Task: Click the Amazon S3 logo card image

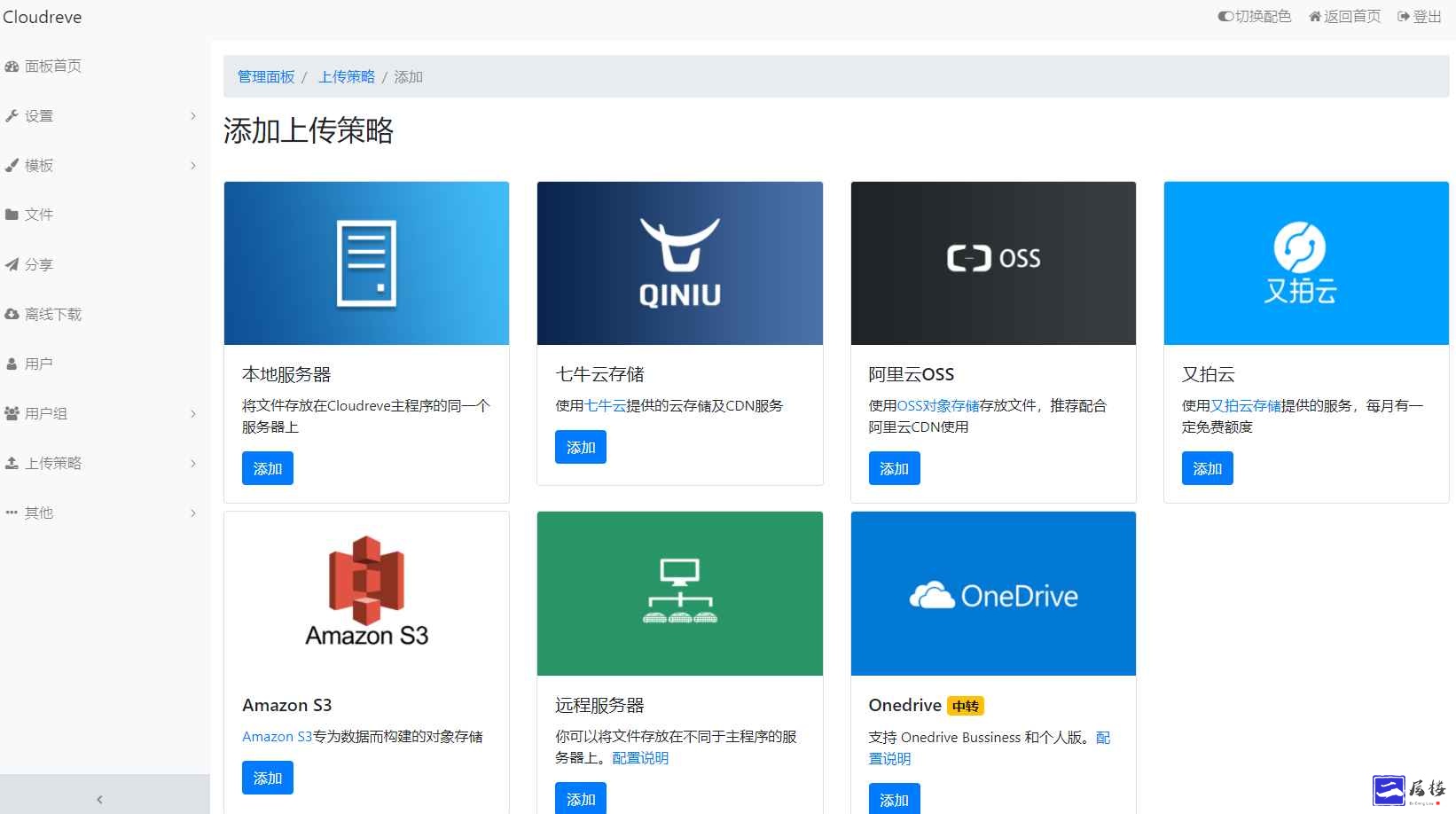Action: [x=366, y=593]
